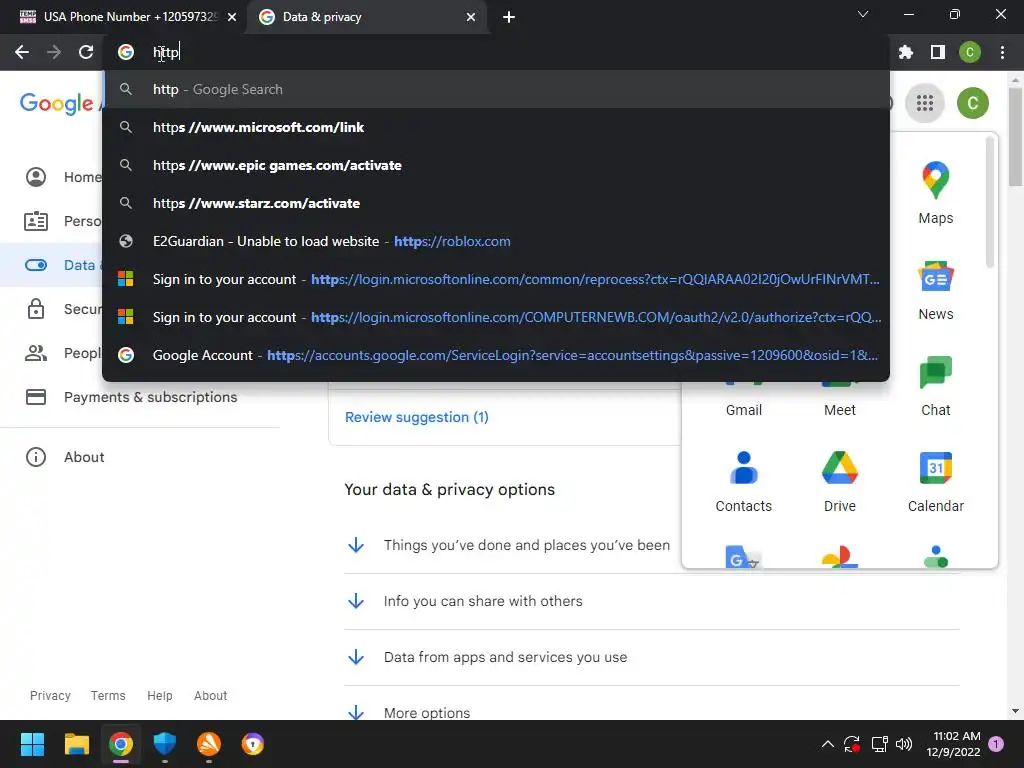Open Drive from the apps panel

pos(839,482)
